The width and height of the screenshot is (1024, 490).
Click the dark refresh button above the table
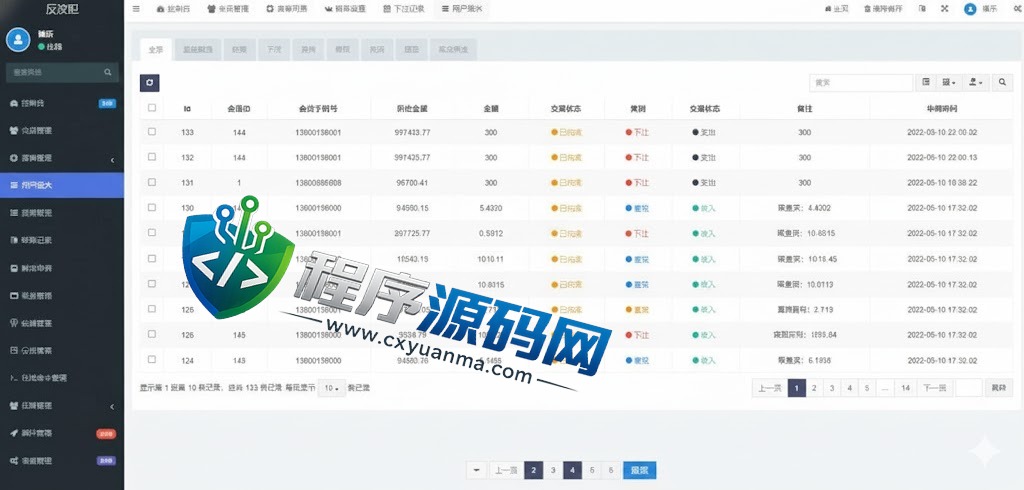tap(150, 83)
